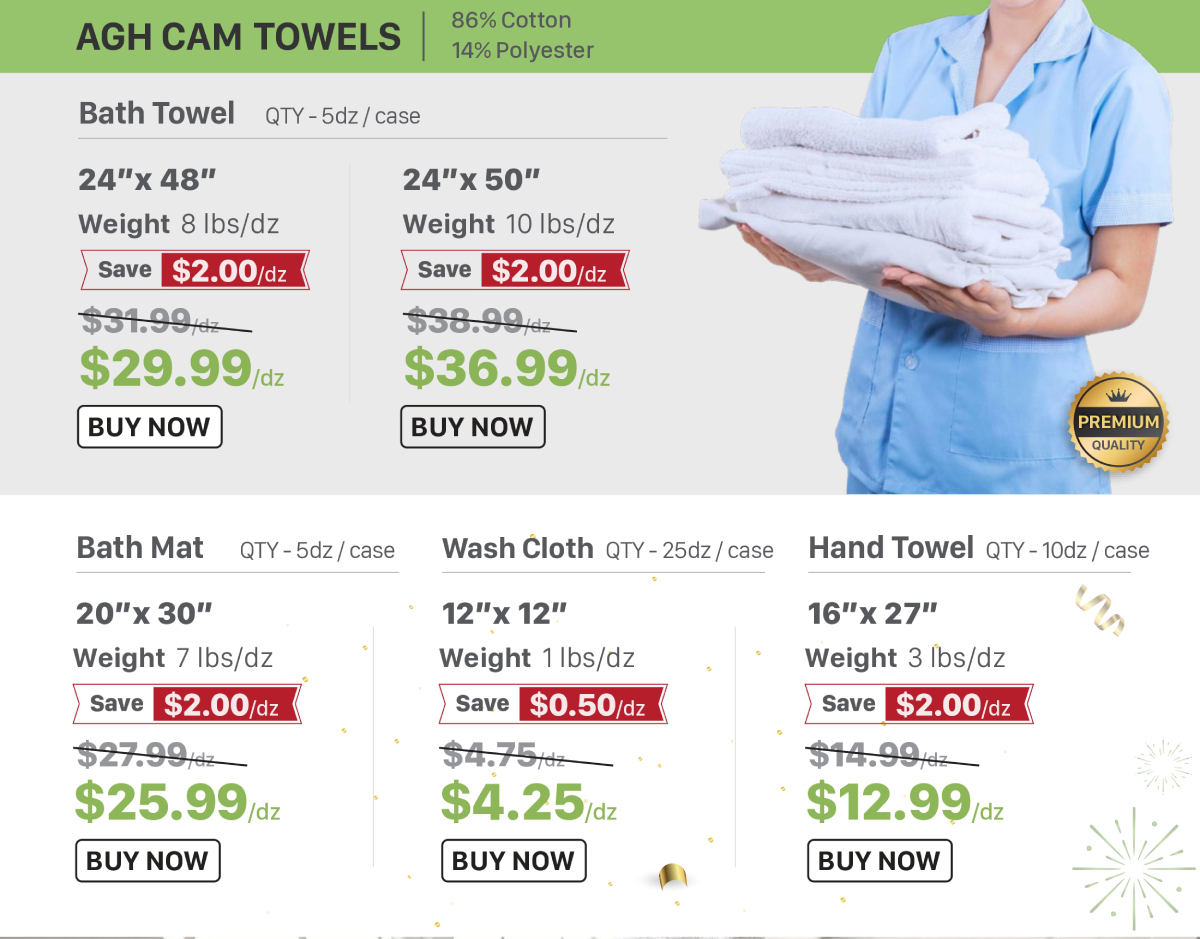Select the $4.25/dz sale price
Viewport: 1200px width, 939px height.
(528, 802)
